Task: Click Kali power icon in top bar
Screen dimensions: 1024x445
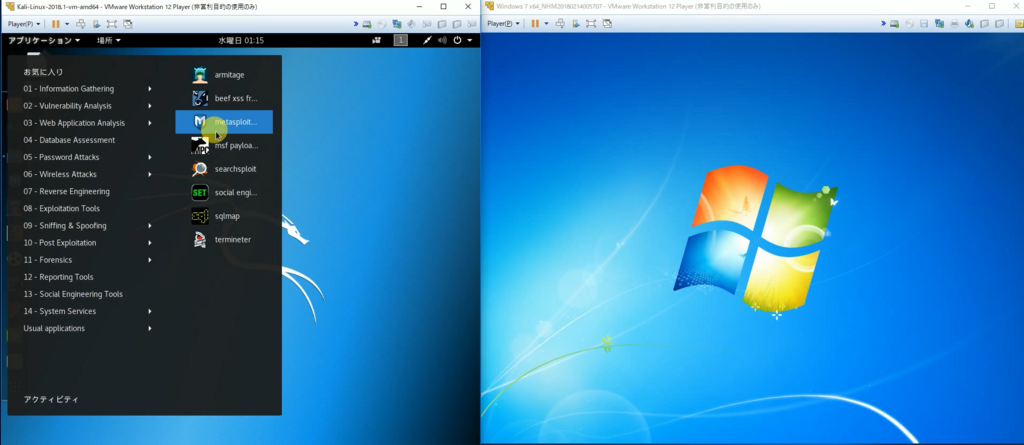Action: point(457,41)
